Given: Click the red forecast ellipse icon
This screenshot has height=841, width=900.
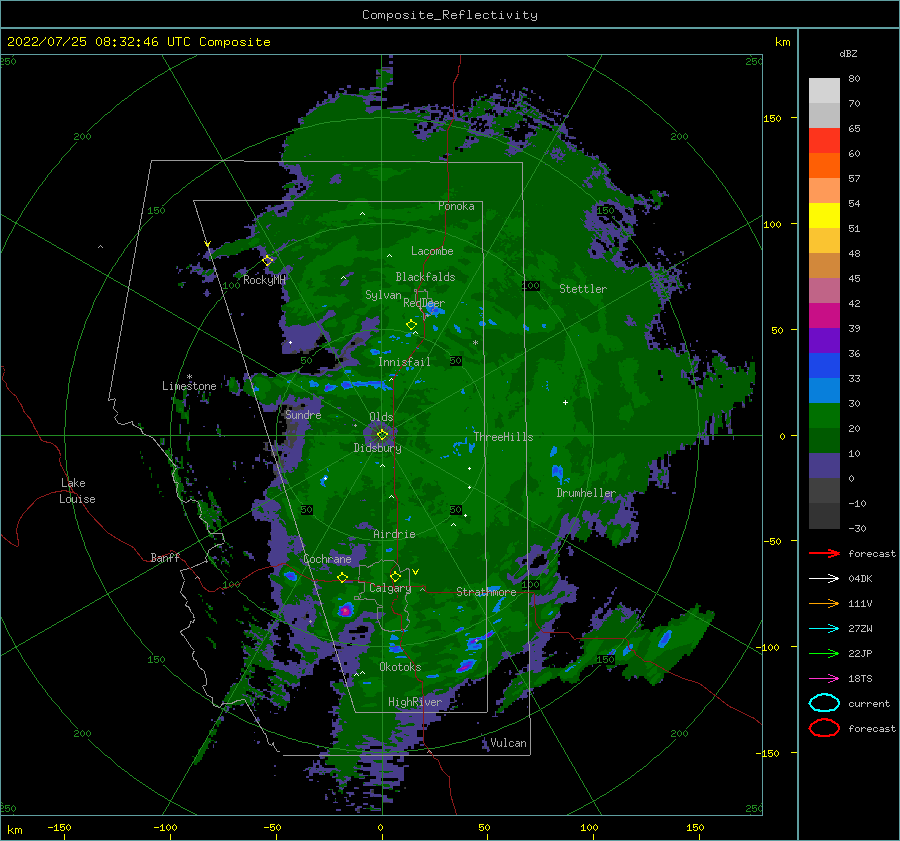Looking at the screenshot, I should coord(824,728).
